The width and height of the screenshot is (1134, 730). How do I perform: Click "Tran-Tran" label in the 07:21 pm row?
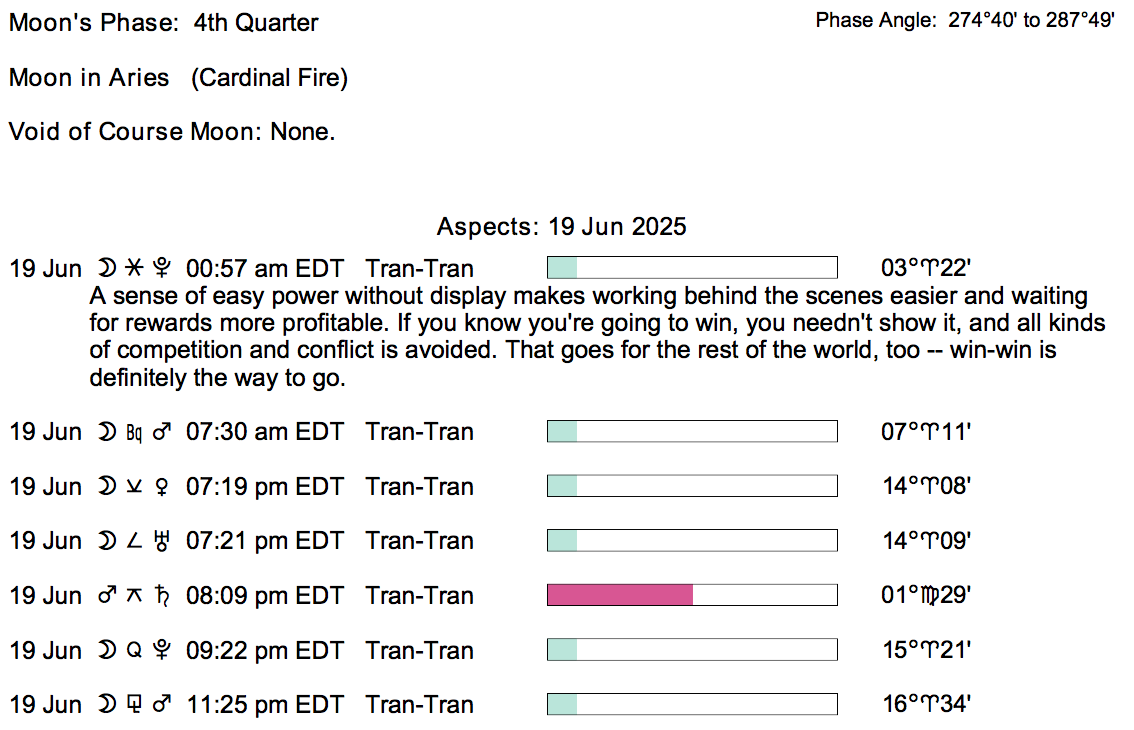419,542
